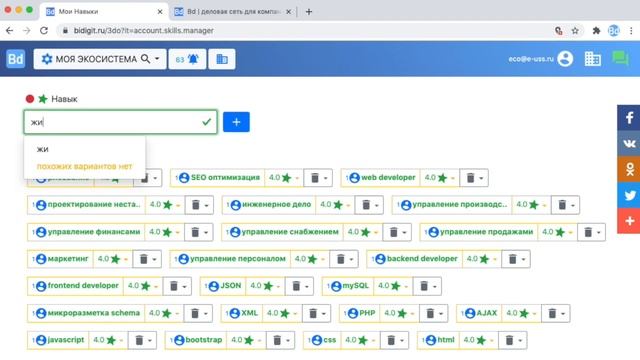
Task: Open rating dropdown for frontend developer
Action: (143, 286)
